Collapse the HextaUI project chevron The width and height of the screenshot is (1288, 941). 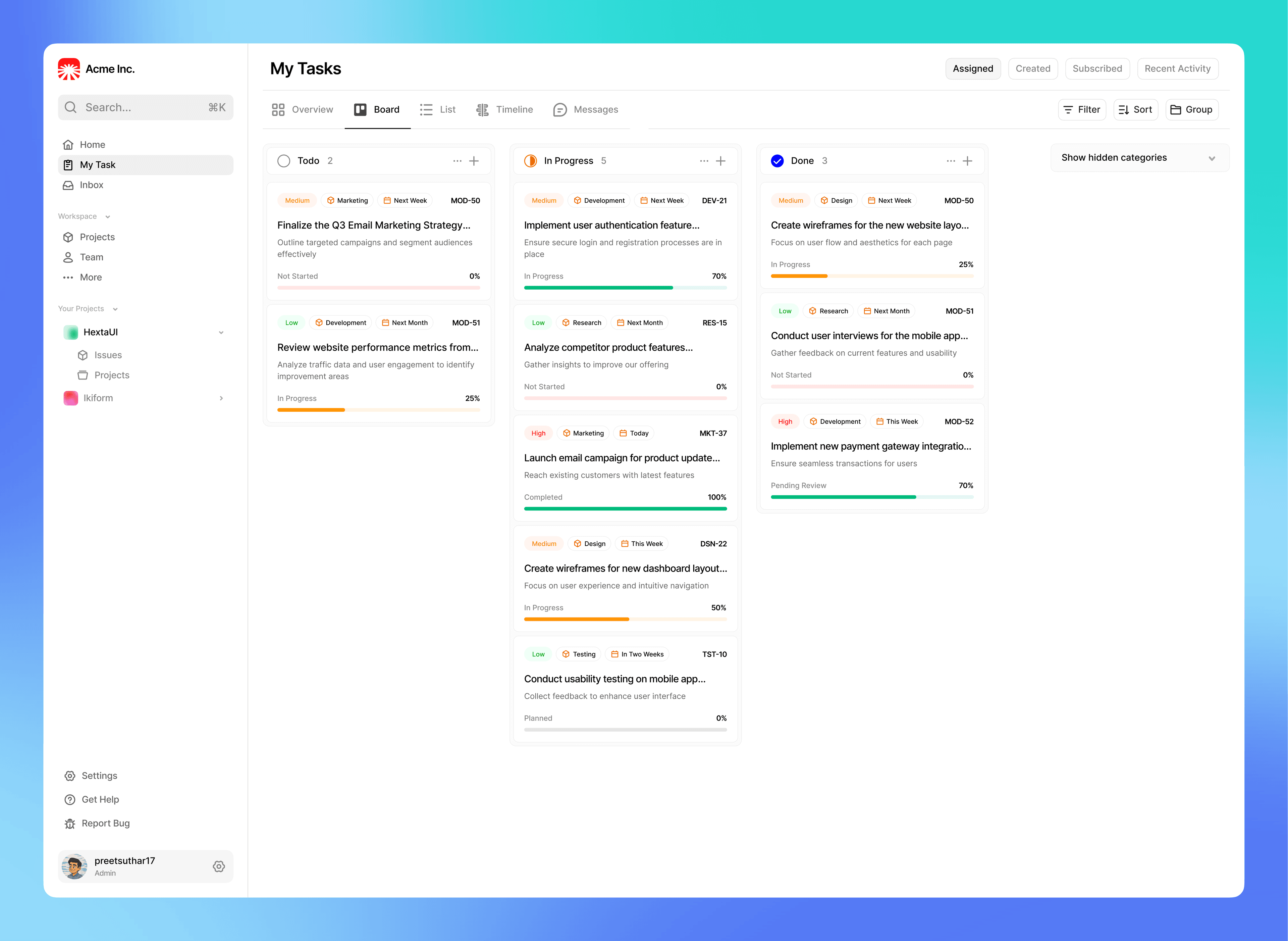221,333
